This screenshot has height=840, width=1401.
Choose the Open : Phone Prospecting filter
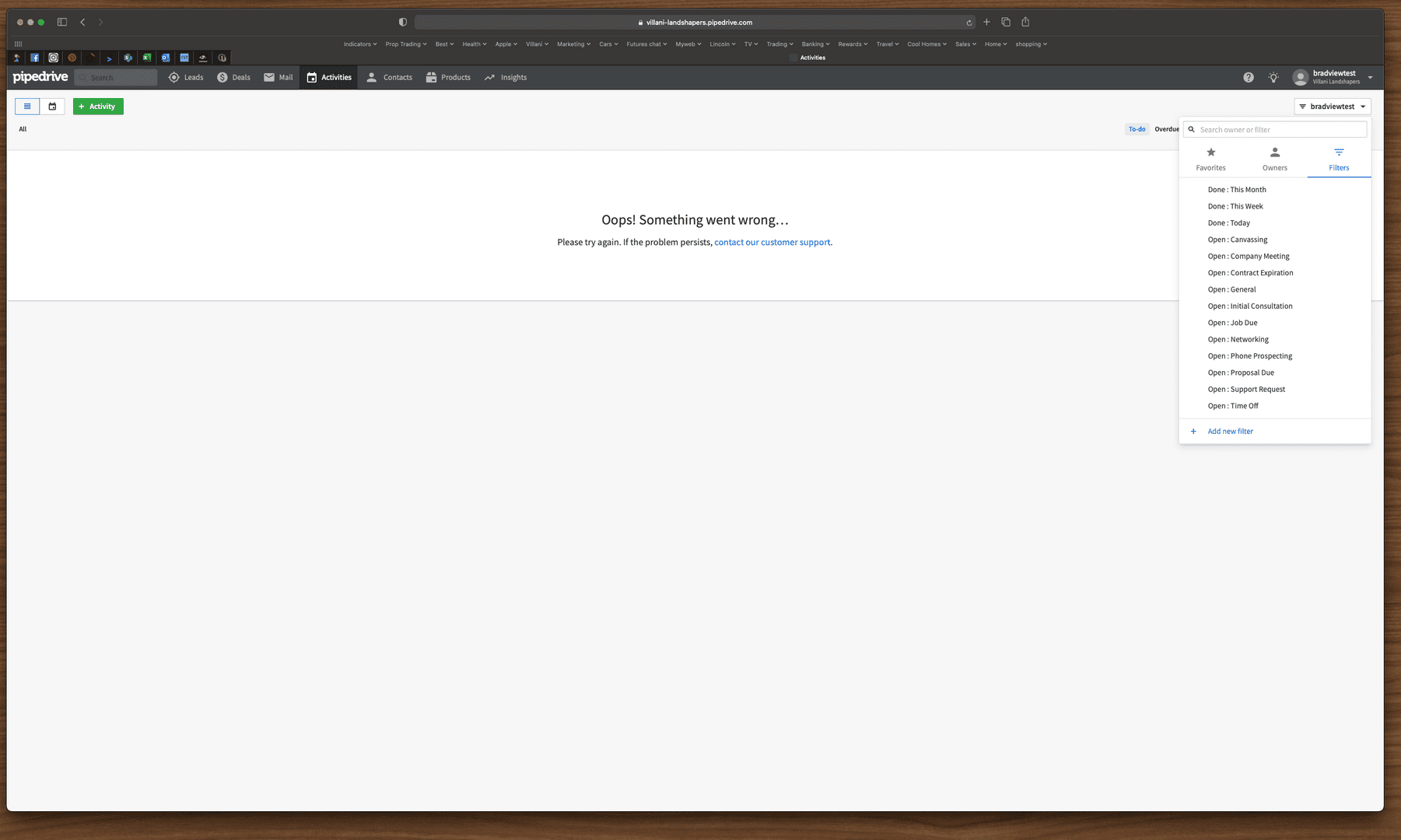[x=1275, y=356]
